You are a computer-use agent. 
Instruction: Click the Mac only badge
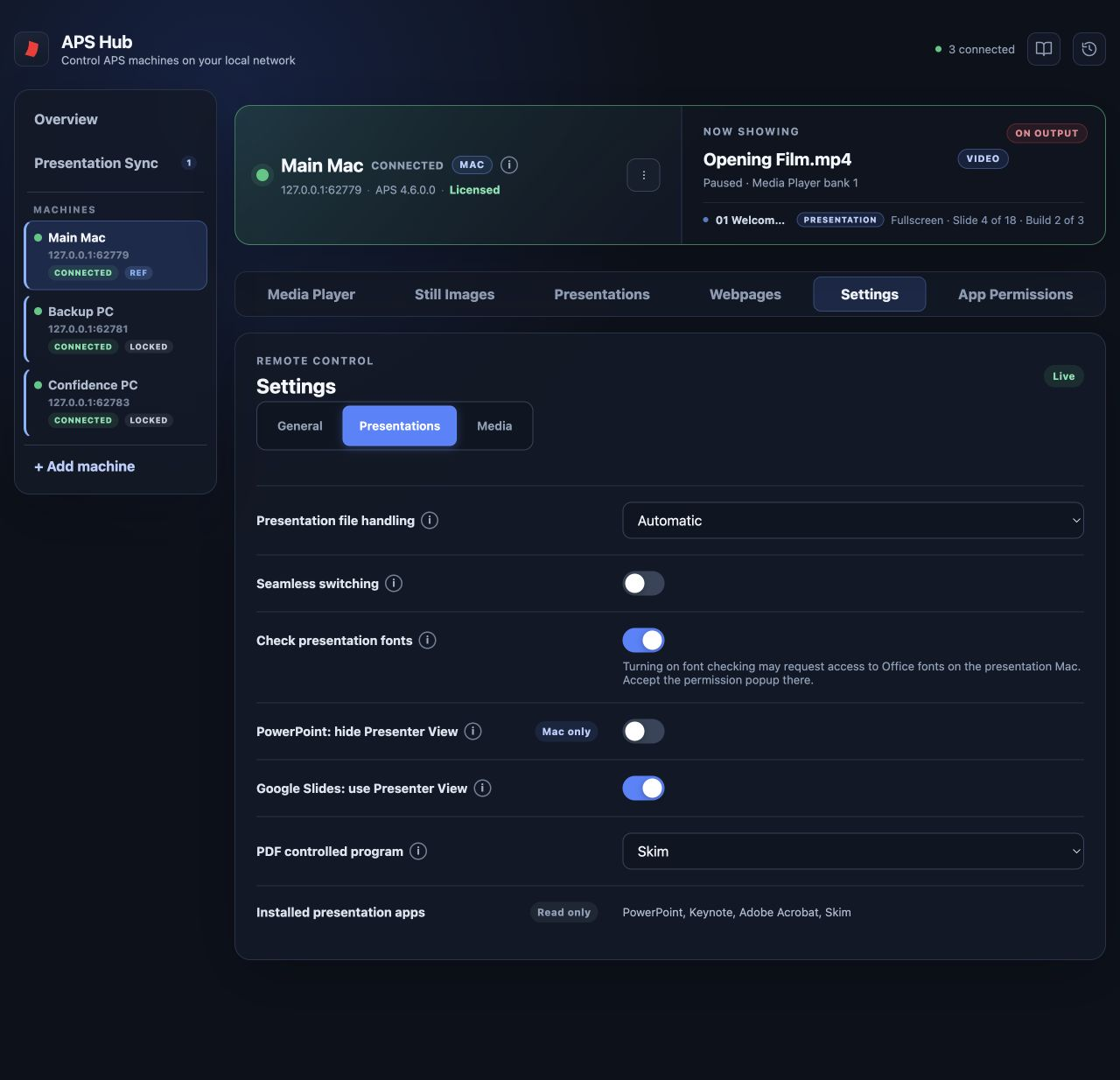pyautogui.click(x=566, y=732)
